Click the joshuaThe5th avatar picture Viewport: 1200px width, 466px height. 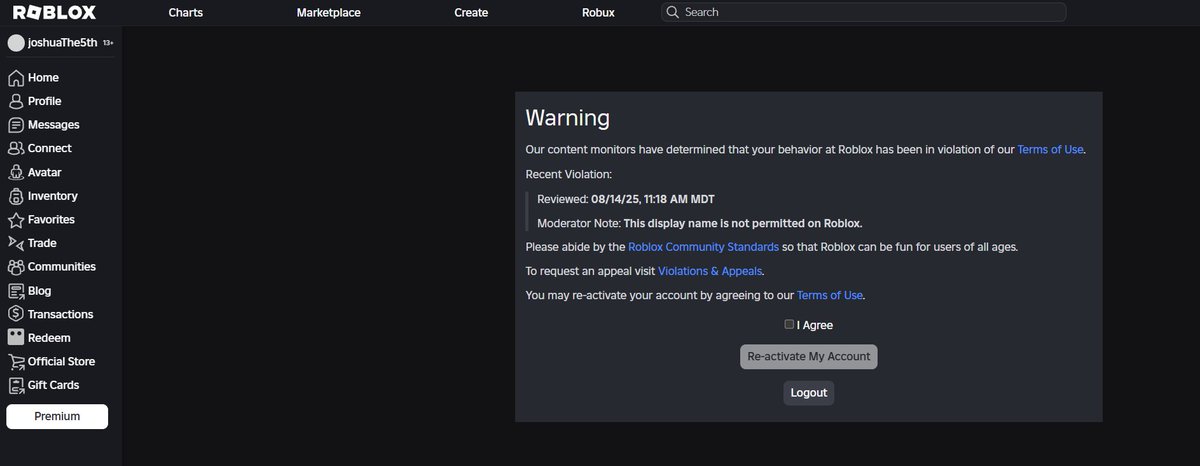coord(16,43)
